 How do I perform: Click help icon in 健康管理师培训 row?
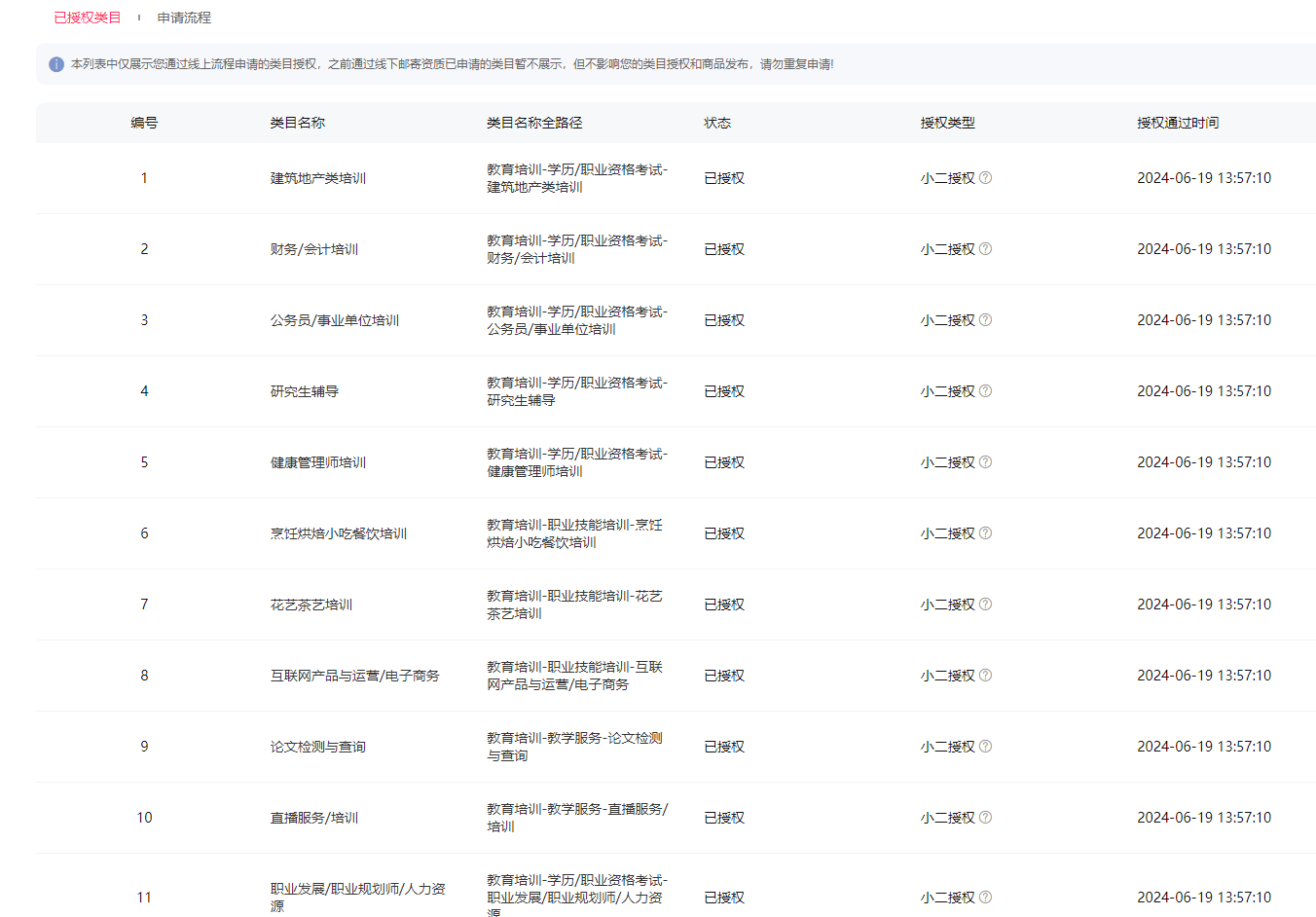pos(985,462)
